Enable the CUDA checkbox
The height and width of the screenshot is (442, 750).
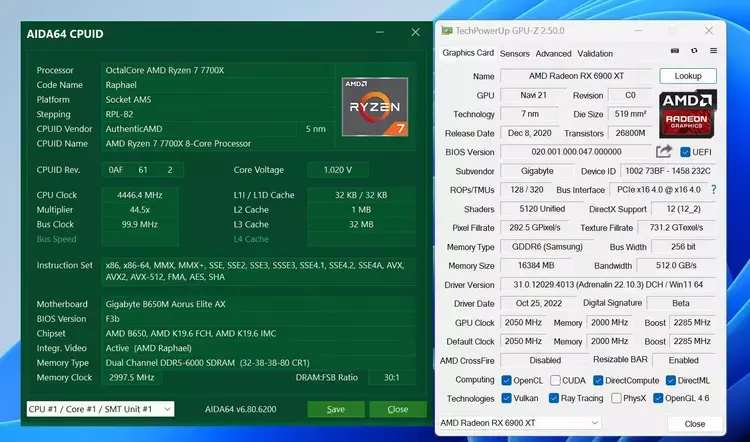(554, 380)
